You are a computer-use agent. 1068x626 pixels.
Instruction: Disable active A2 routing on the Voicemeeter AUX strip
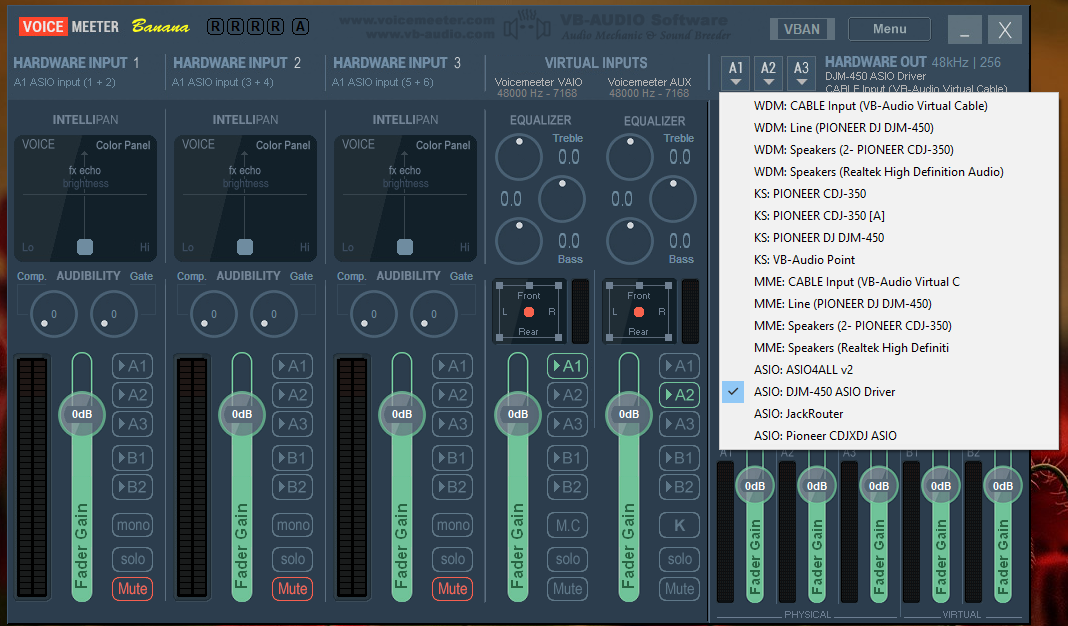click(679, 394)
